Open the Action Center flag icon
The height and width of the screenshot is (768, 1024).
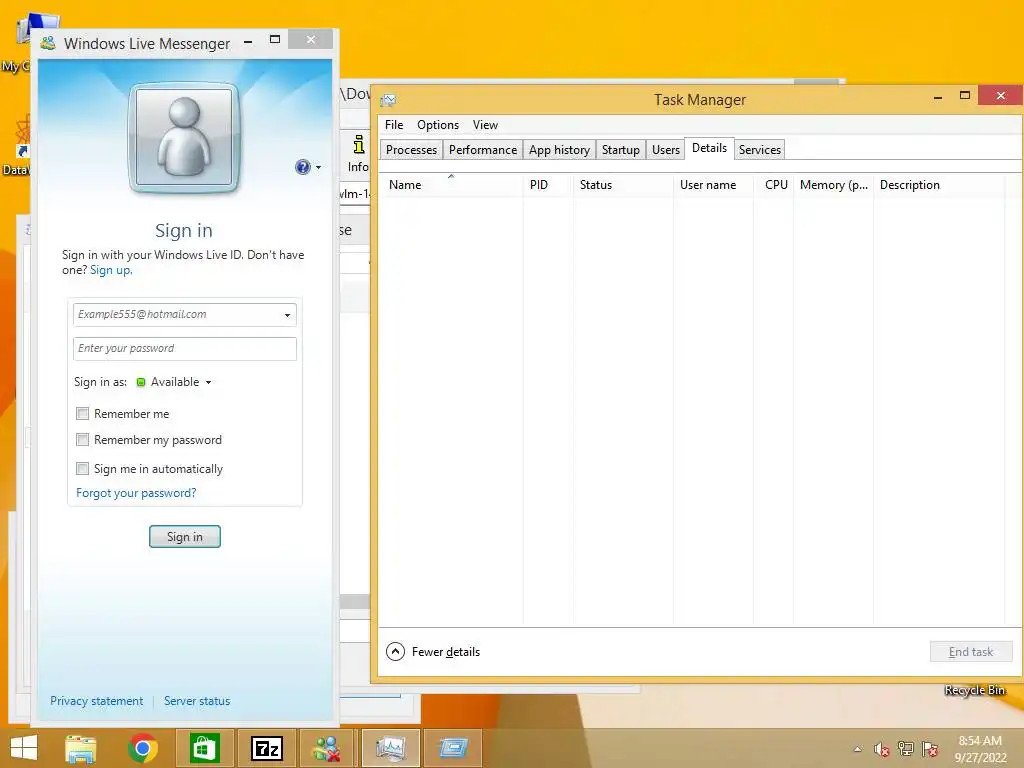tap(930, 749)
